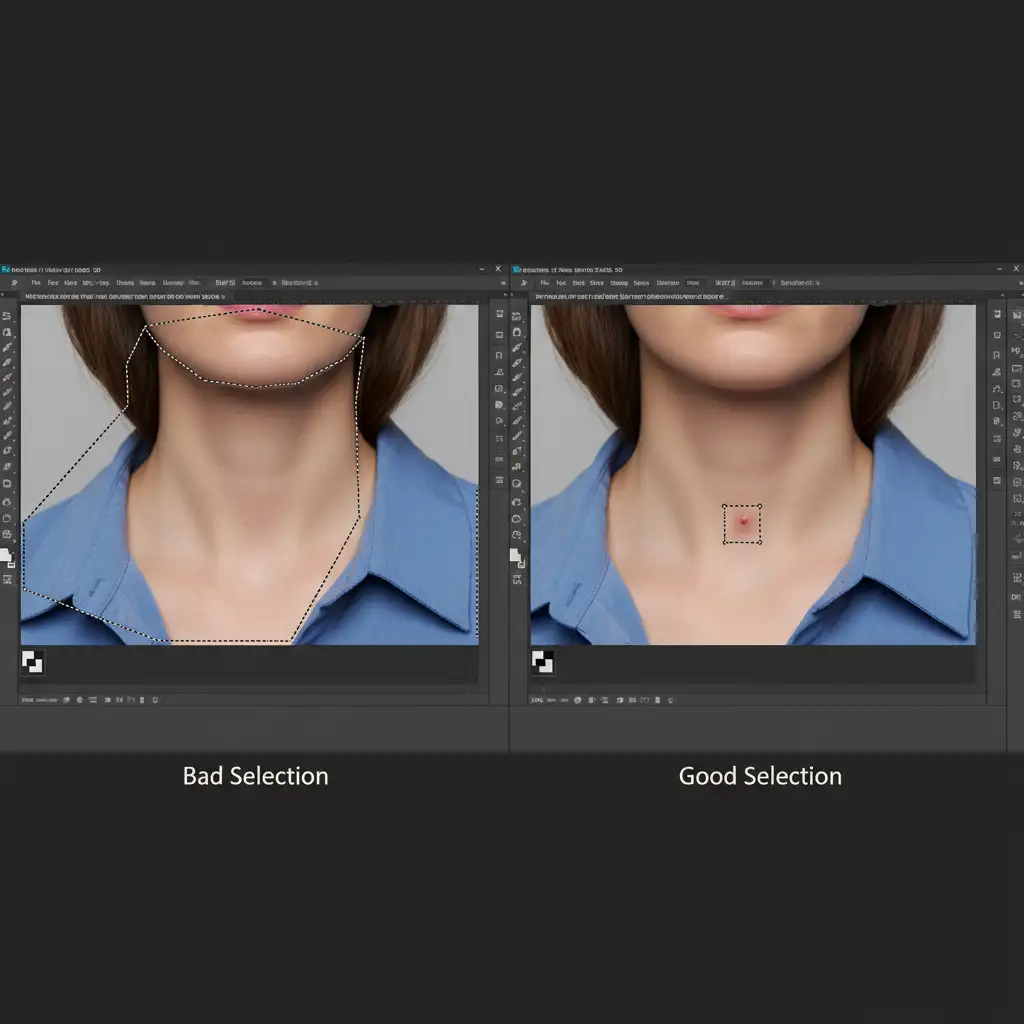Select the topmost tool in the right window's toolbar
This screenshot has height=1024, width=1024.
coord(516,316)
